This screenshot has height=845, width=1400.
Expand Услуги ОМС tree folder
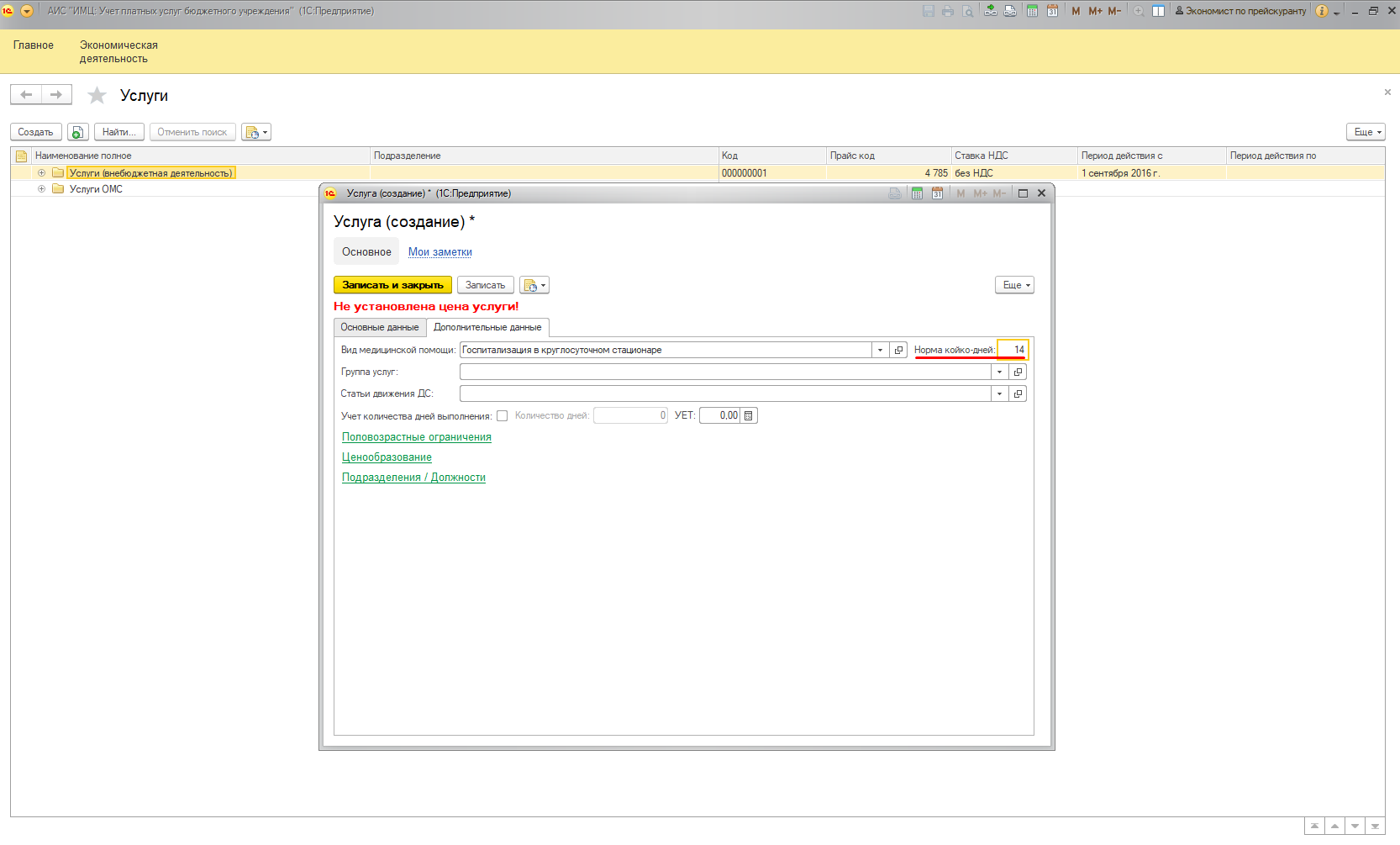click(41, 189)
